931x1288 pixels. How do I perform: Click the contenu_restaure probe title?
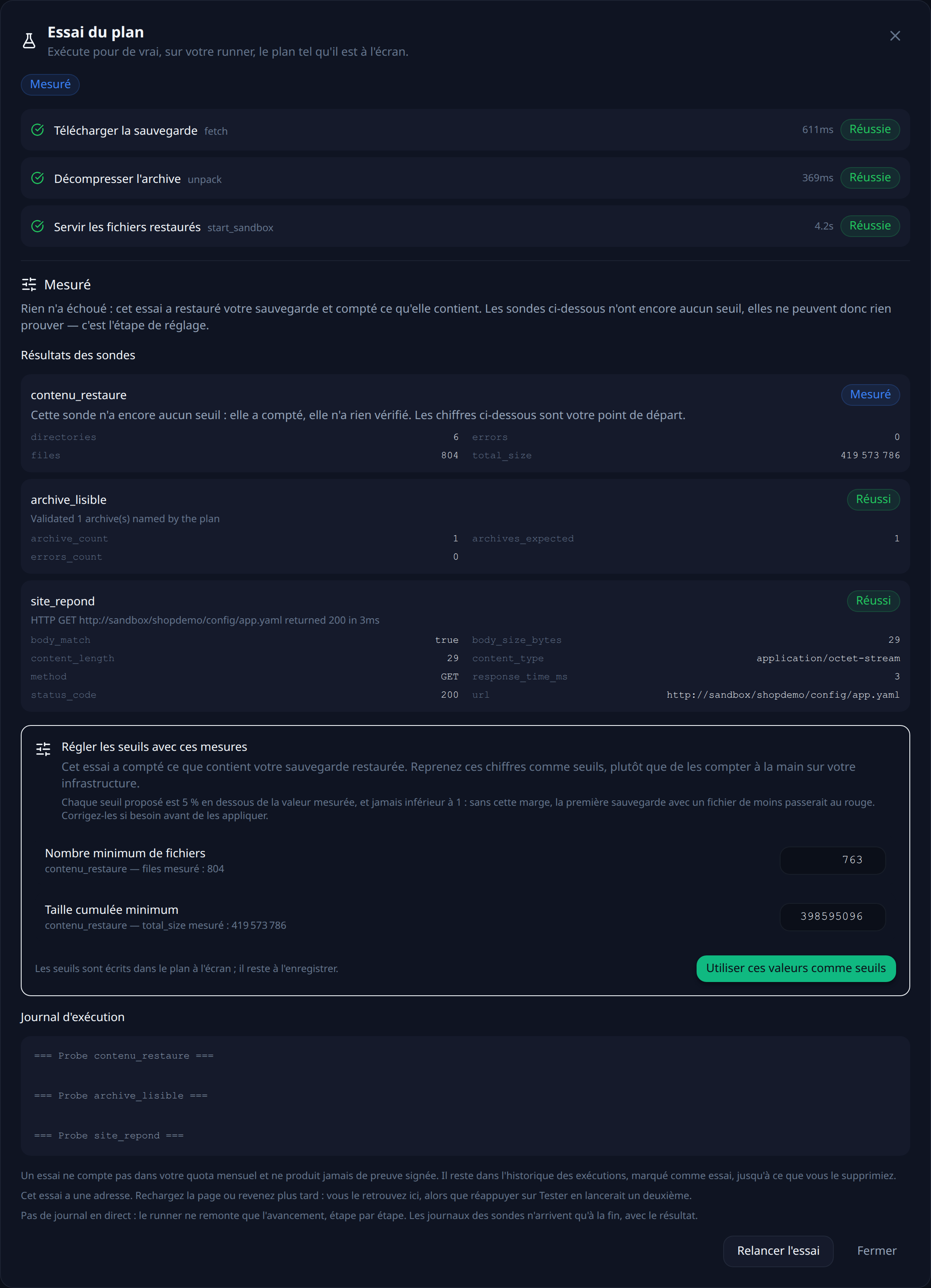point(78,395)
